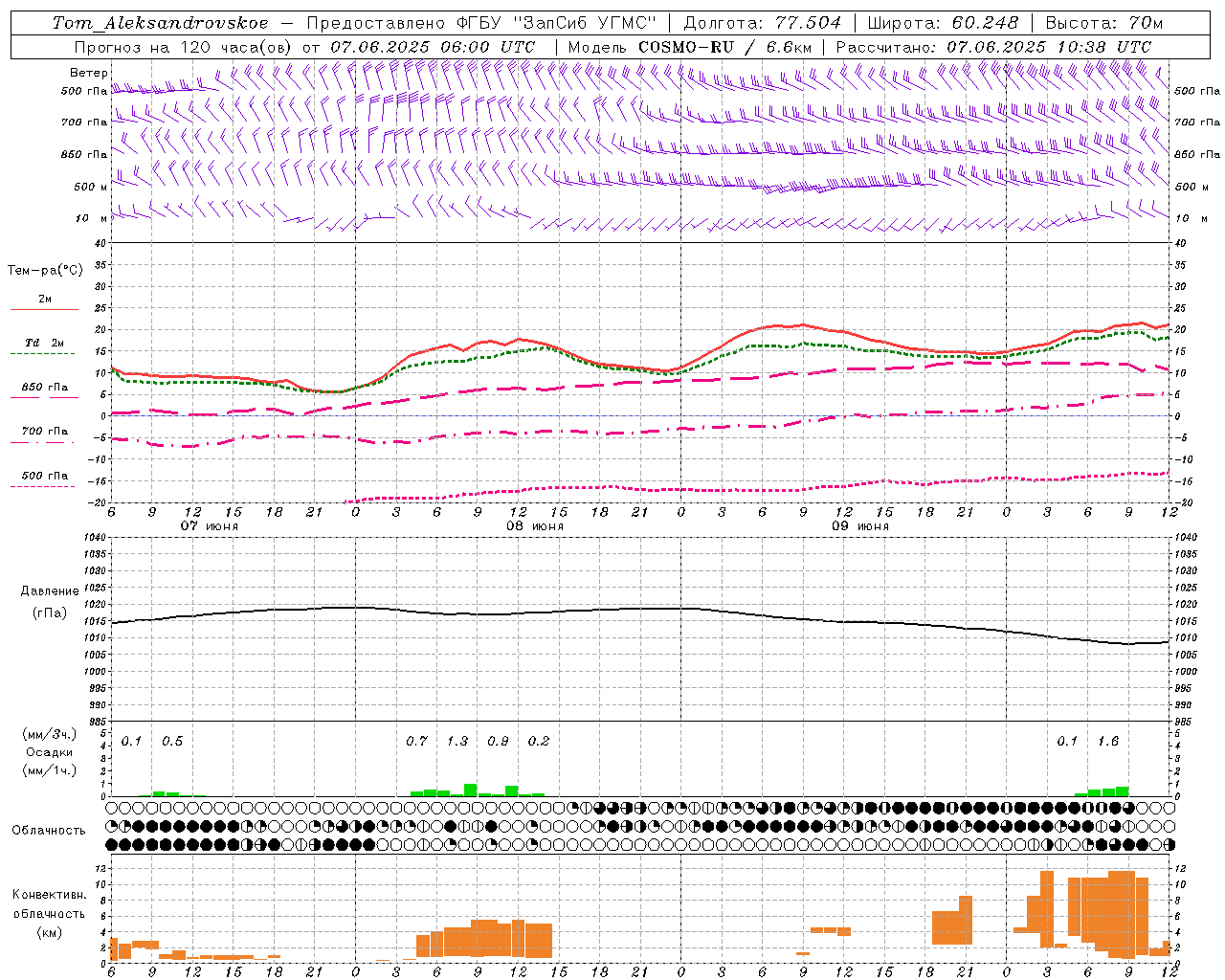
Task: Click the forecast text "Прогноз на 120 часа(ов)"
Action: click(184, 47)
